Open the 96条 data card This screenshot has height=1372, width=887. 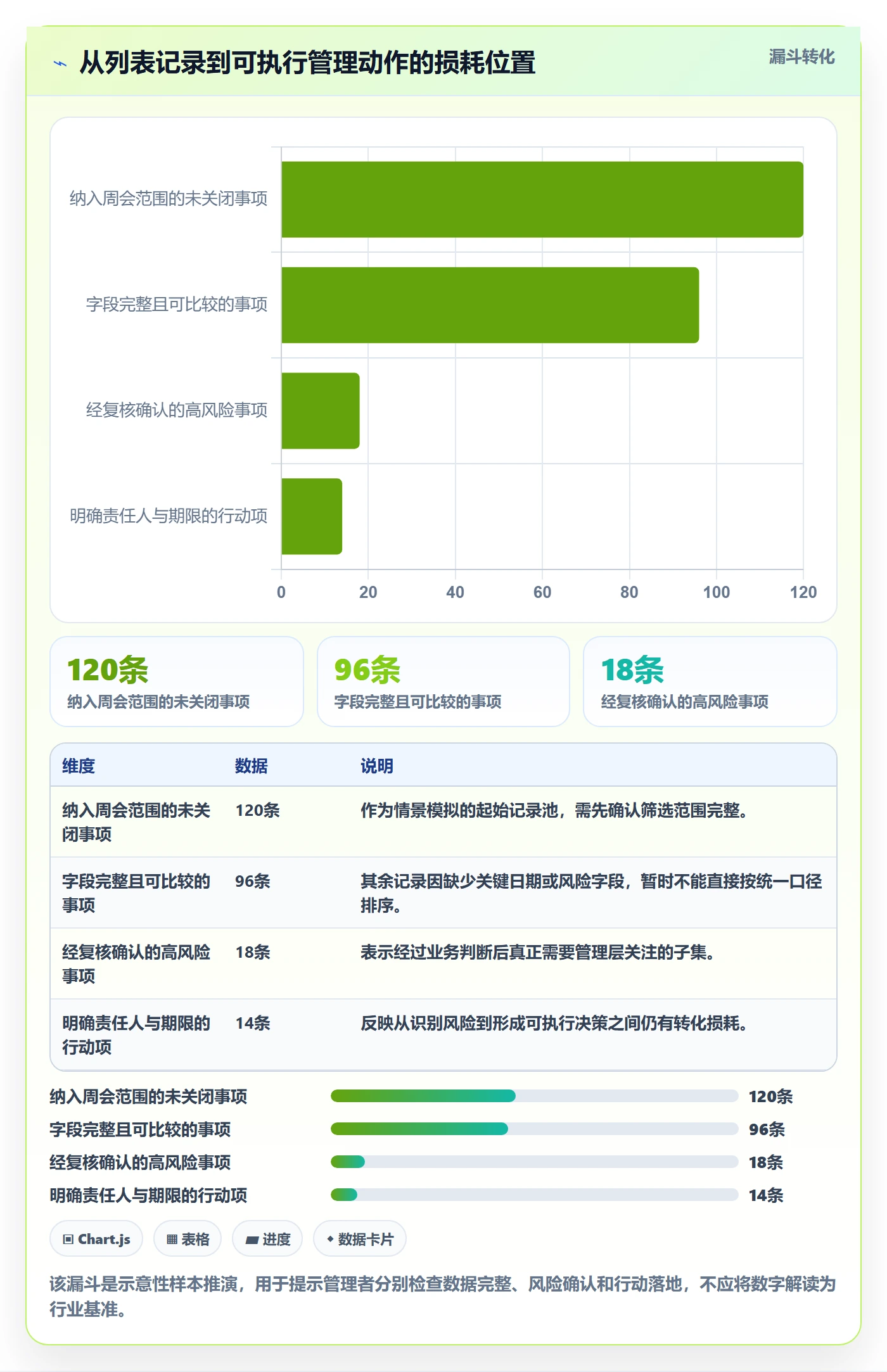tap(443, 682)
